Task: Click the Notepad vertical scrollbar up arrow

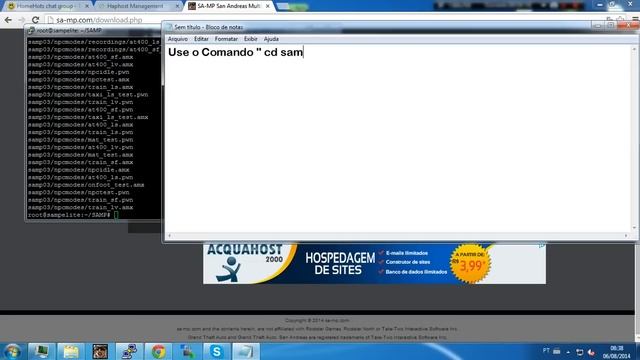Action: click(634, 49)
